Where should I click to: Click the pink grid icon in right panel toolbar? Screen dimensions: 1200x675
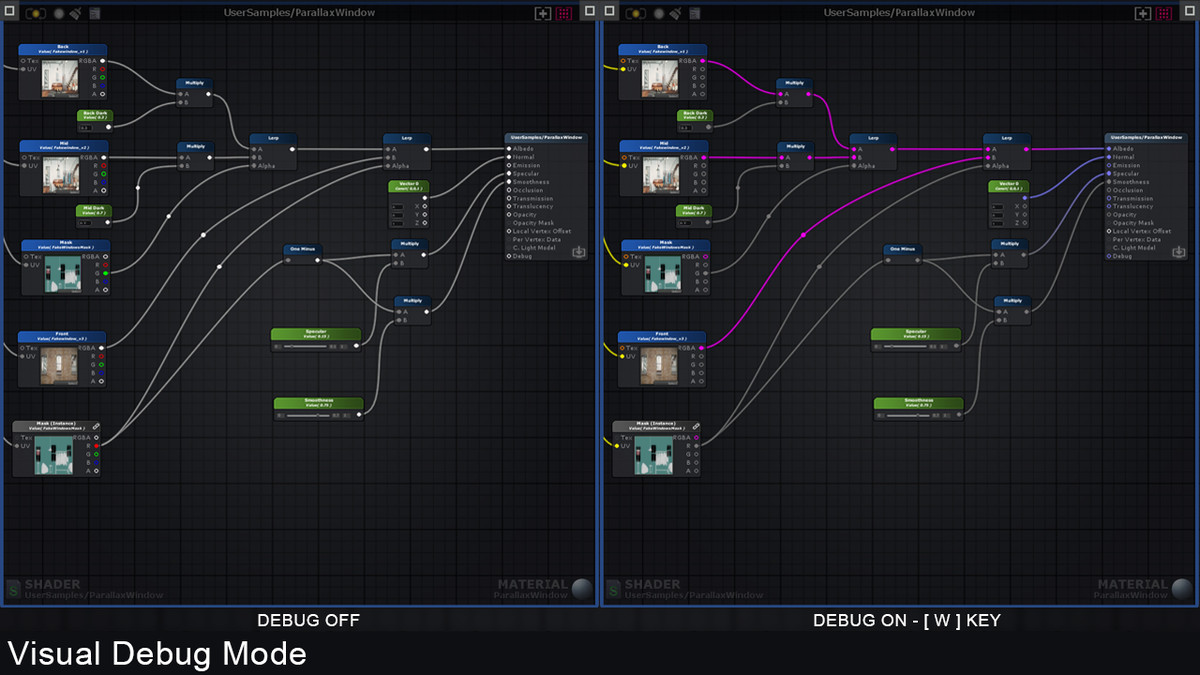pos(1165,14)
